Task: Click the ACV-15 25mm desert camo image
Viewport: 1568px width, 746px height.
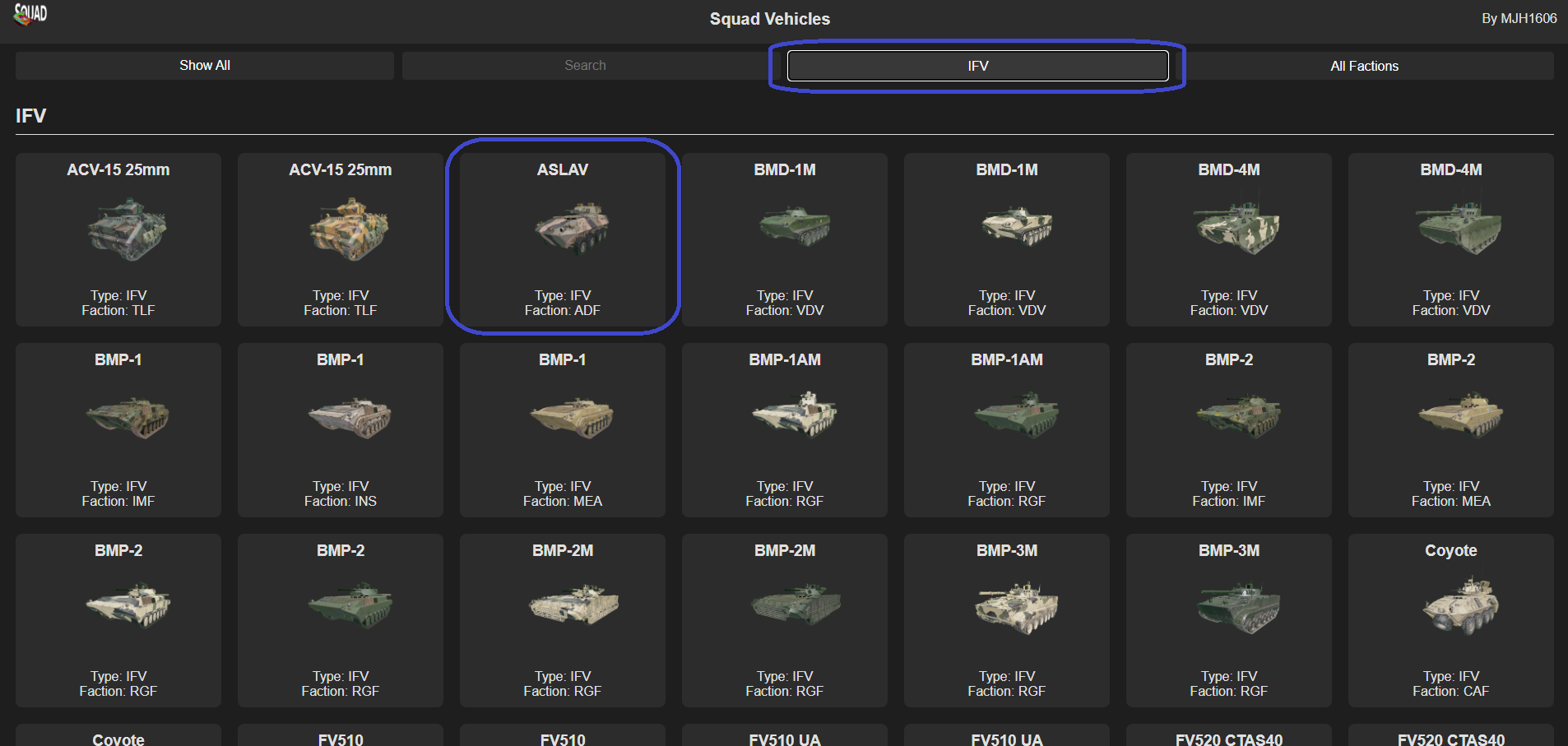Action: [x=350, y=229]
